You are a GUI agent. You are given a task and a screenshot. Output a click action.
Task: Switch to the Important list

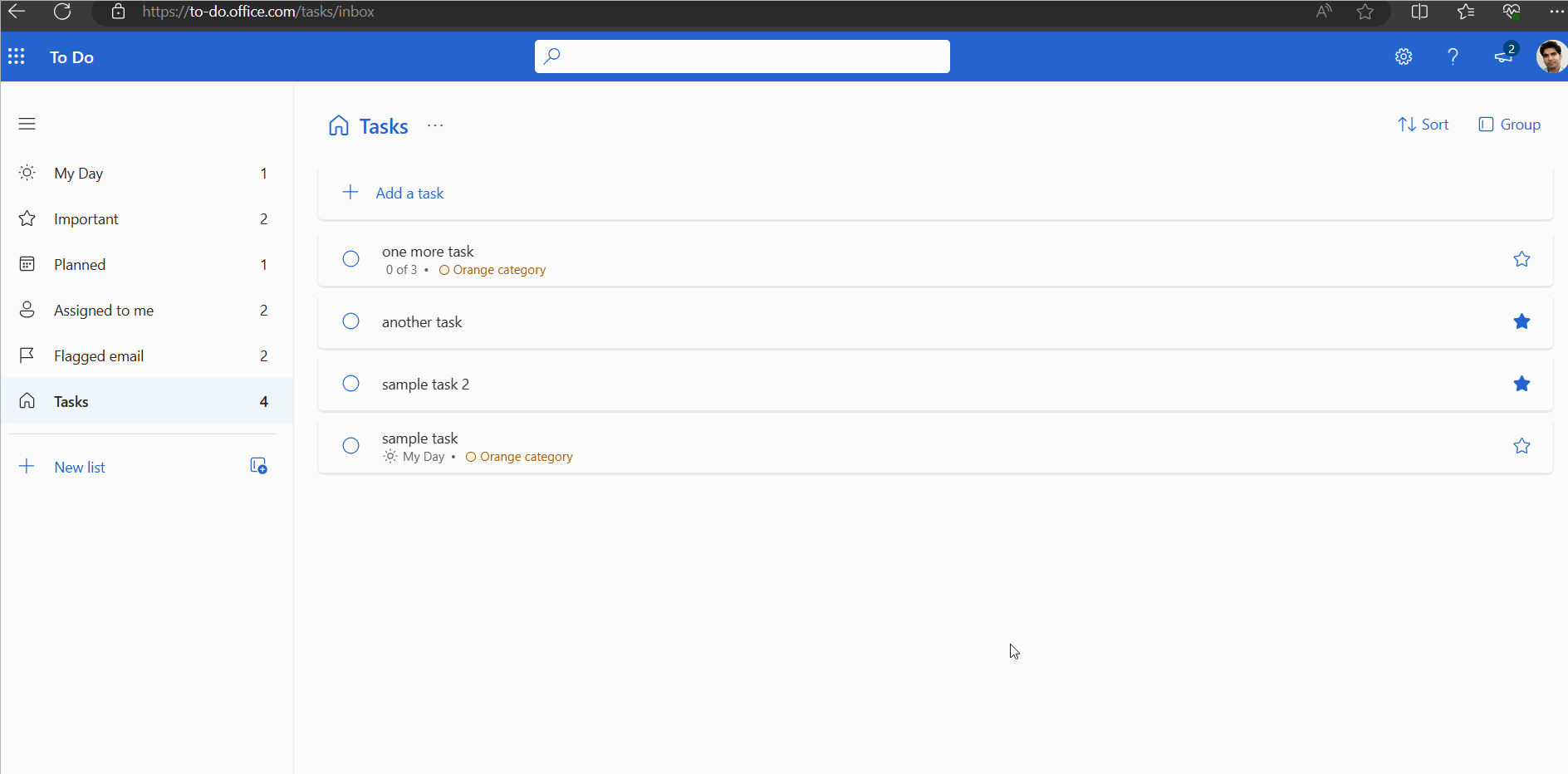pos(85,218)
